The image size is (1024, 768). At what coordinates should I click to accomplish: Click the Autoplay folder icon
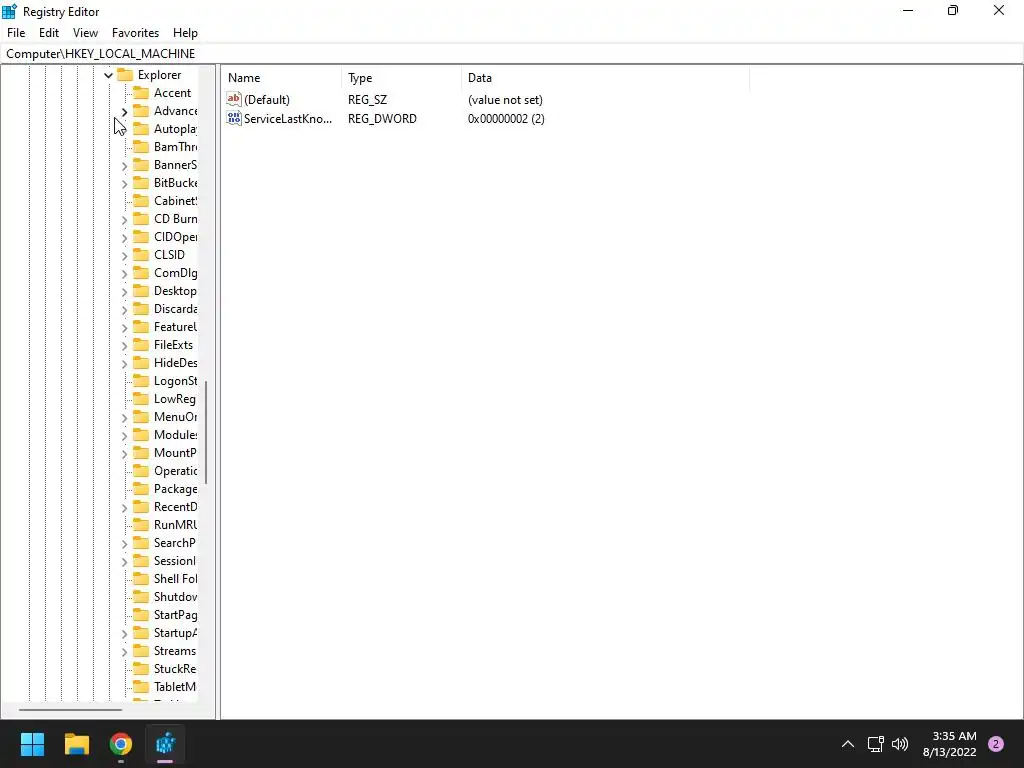click(141, 129)
